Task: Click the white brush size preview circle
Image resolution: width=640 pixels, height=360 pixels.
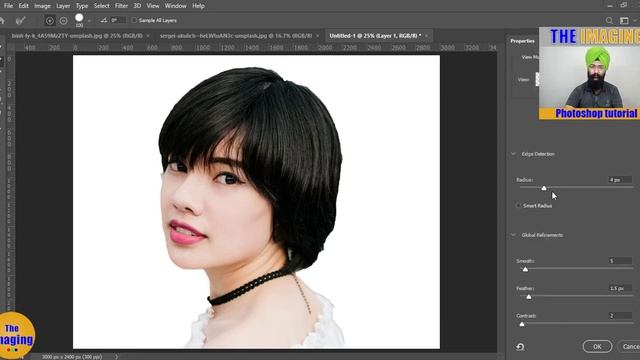Action: (x=79, y=18)
